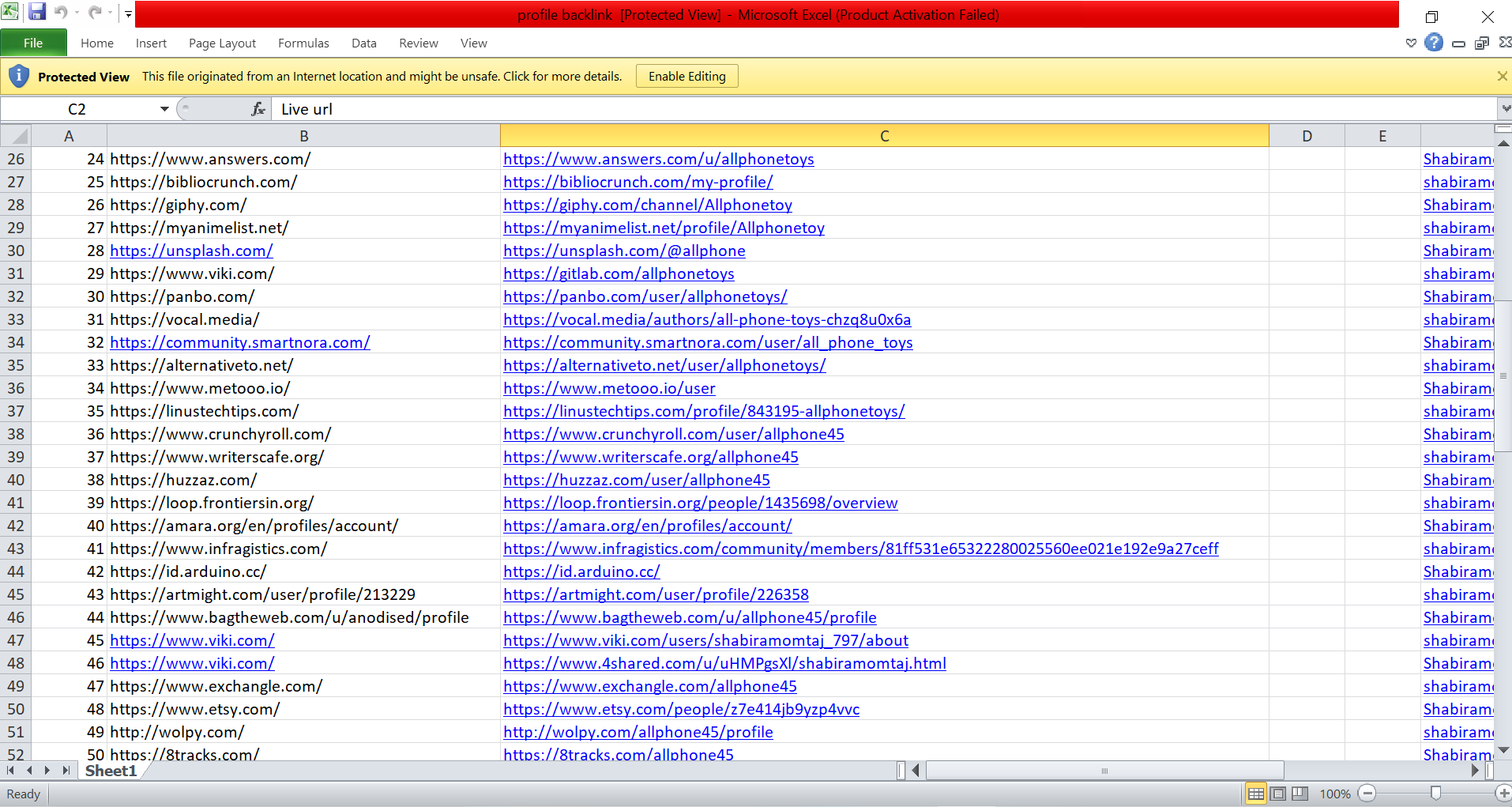Open Customize Quick Access Toolbar dropdown
The height and width of the screenshot is (807, 1512).
(128, 13)
